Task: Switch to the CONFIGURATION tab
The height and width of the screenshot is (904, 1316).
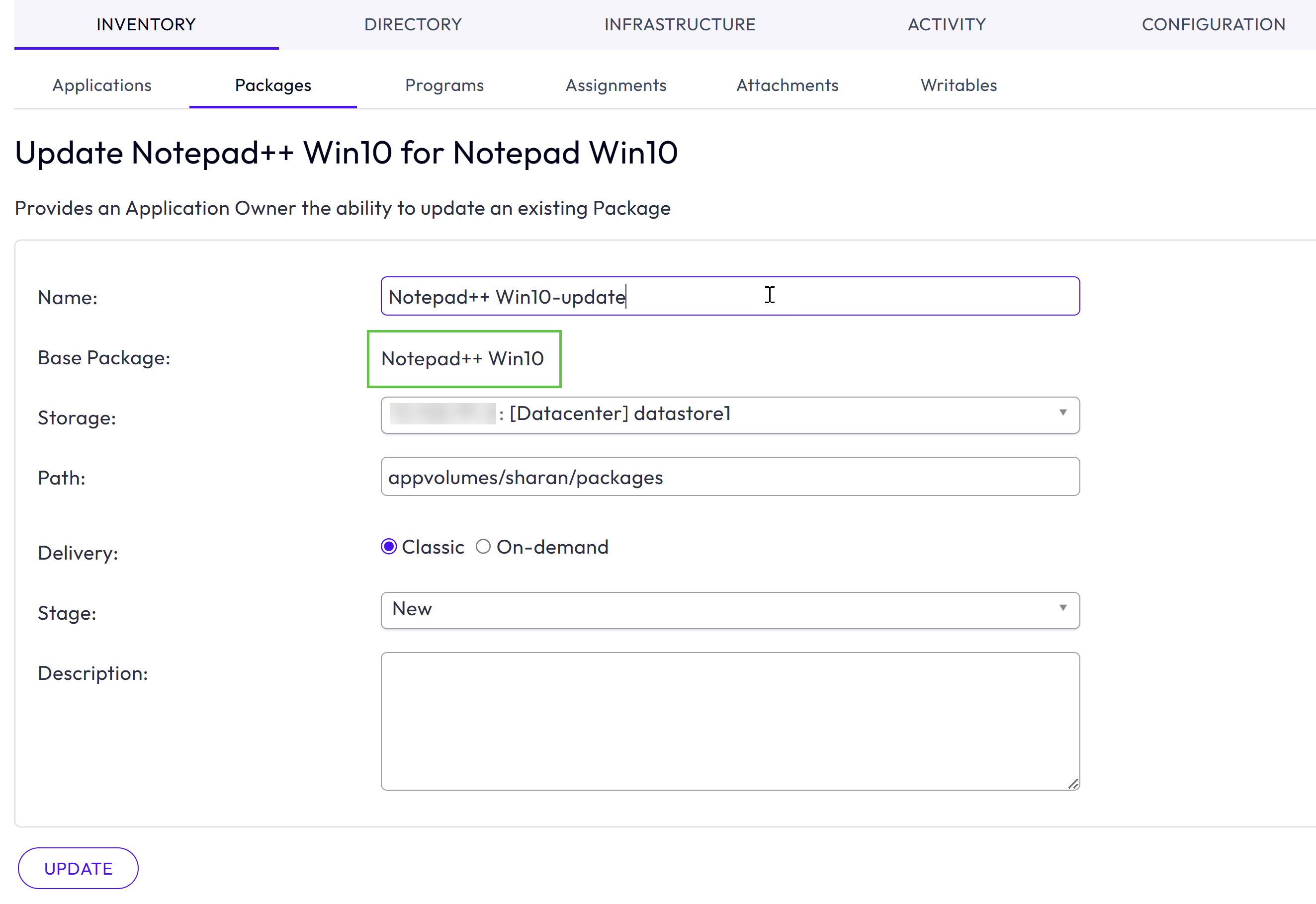Action: coord(1214,24)
